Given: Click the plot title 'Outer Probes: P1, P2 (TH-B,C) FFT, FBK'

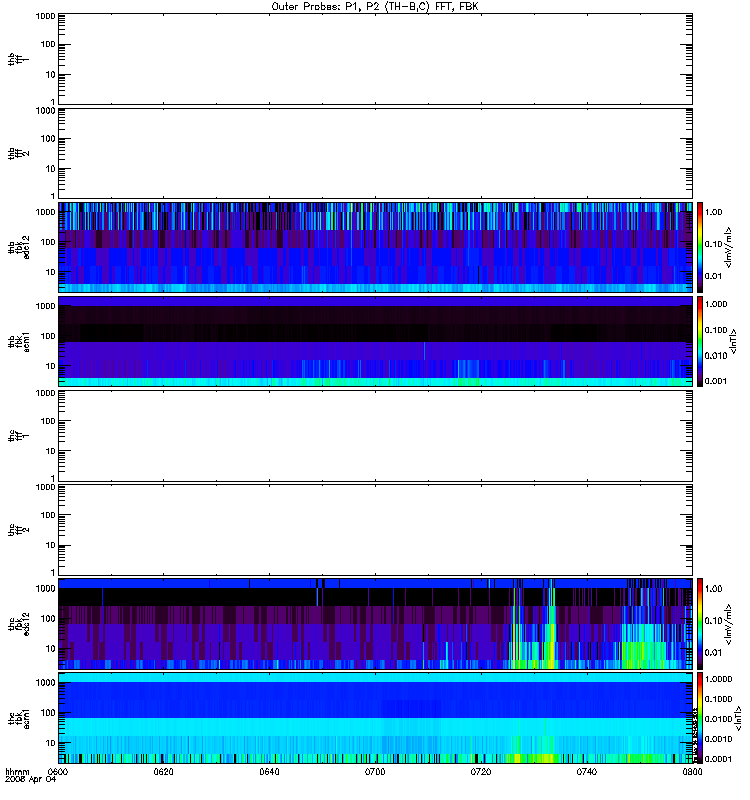Looking at the screenshot, I should (375, 7).
